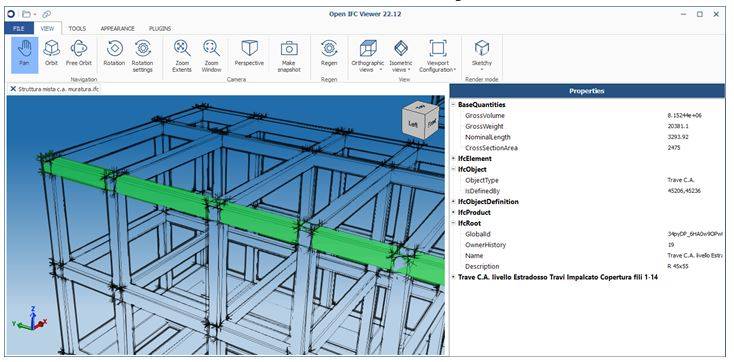Viewport: 734px width, 362px height.
Task: Select the Name property row
Action: (x=587, y=256)
